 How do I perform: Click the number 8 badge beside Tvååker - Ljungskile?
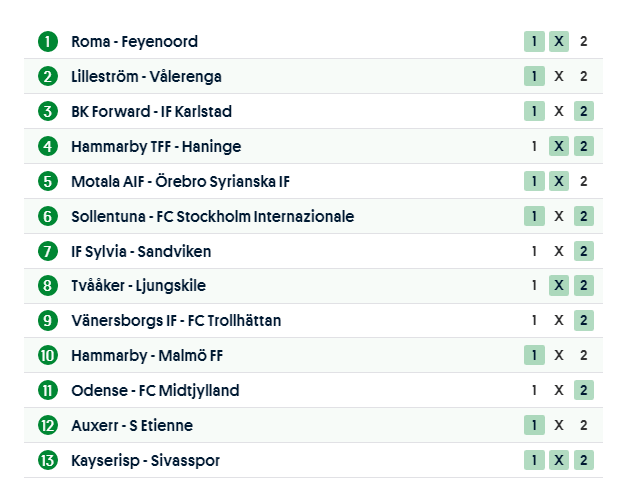click(x=47, y=286)
